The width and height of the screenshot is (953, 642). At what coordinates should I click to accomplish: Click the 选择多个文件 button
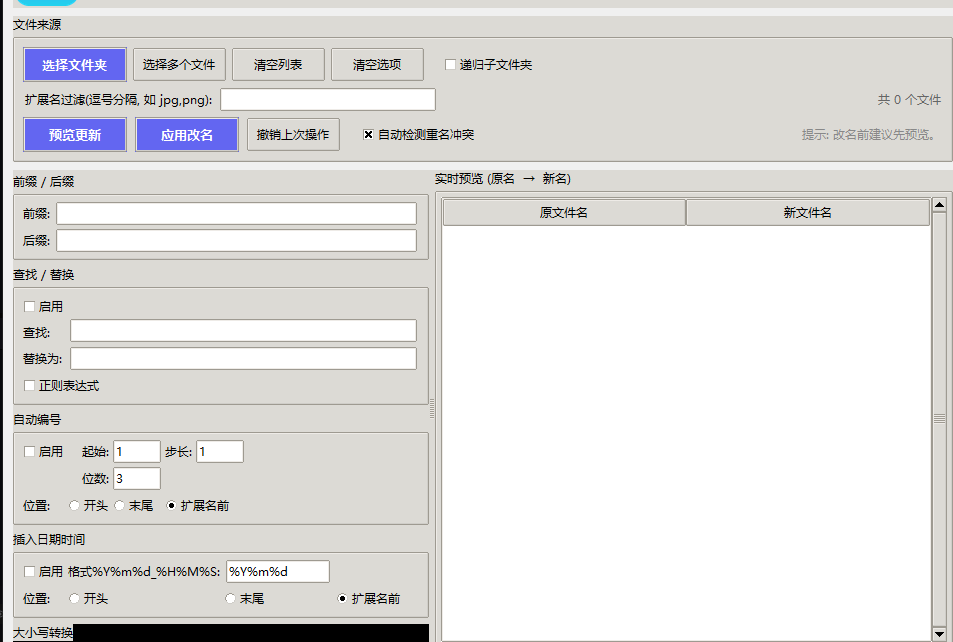pyautogui.click(x=179, y=64)
